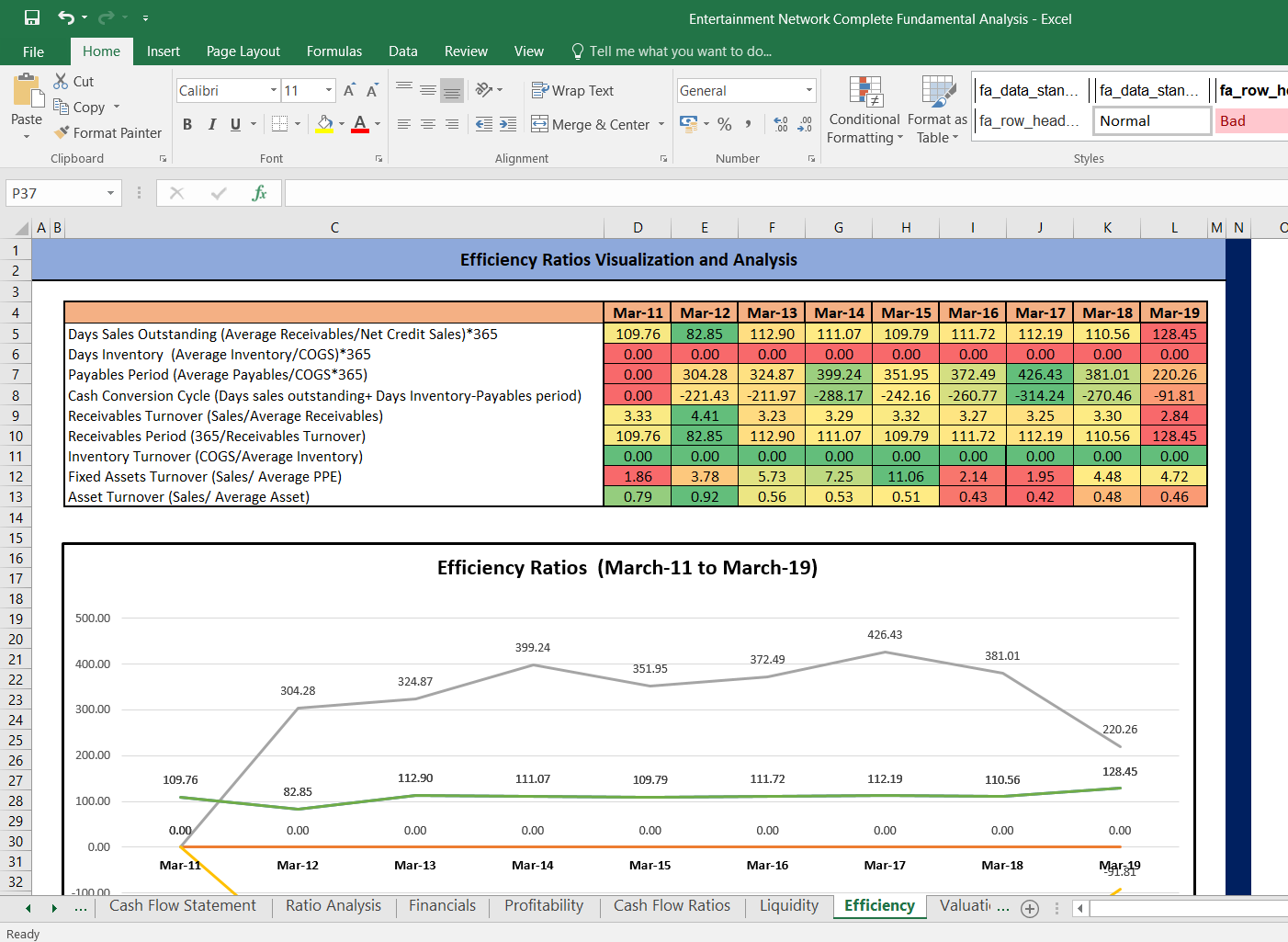The image size is (1288, 942).
Task: Apply the Normal cell style
Action: 1152,120
